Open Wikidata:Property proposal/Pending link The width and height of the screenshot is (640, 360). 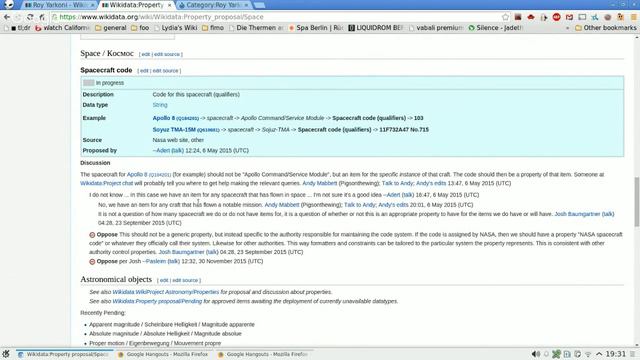[x=157, y=301]
